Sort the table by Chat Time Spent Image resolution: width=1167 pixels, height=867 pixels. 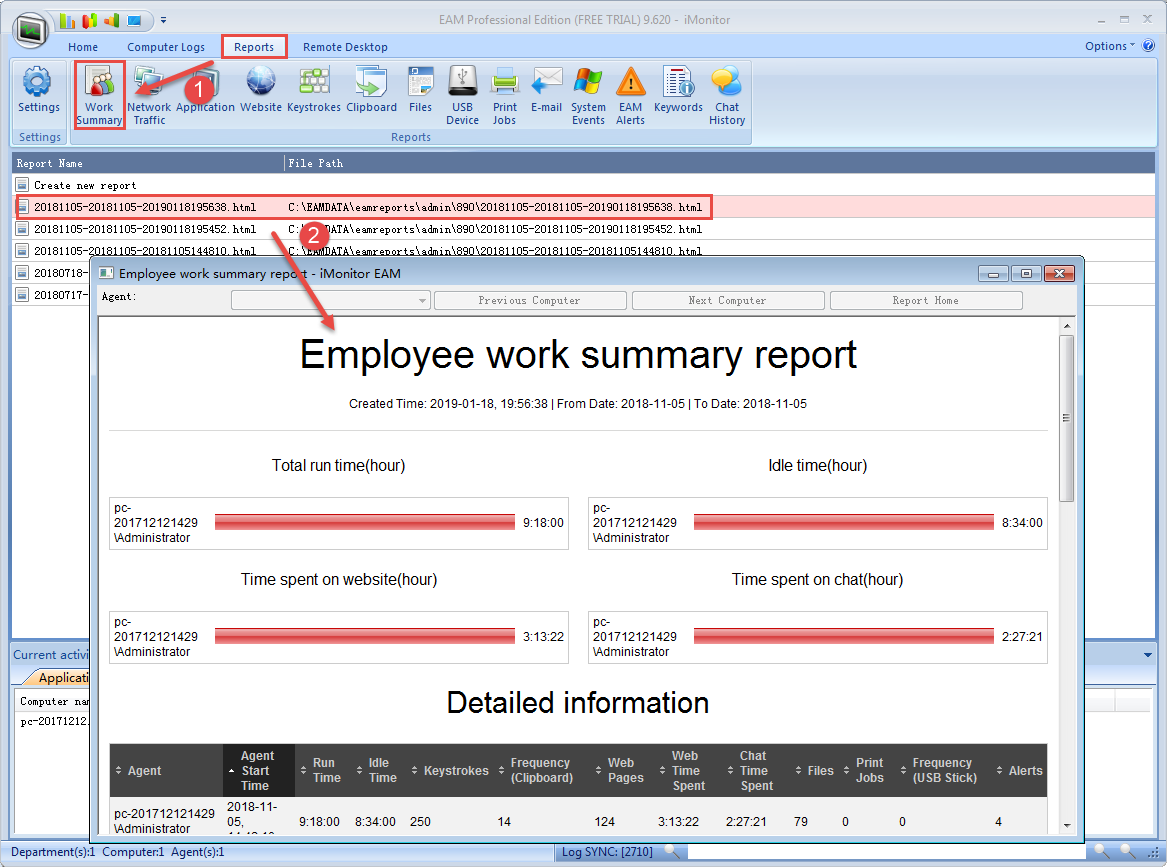coord(752,771)
